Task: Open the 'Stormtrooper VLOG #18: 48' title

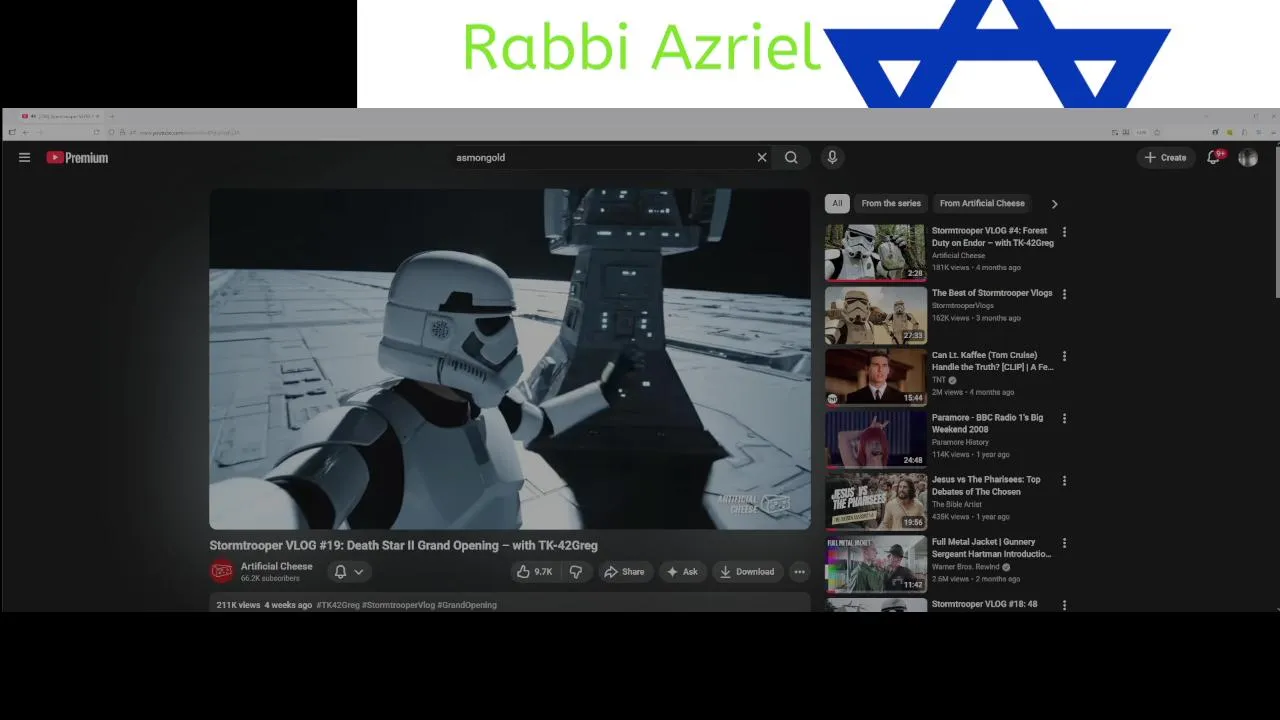Action: (985, 604)
